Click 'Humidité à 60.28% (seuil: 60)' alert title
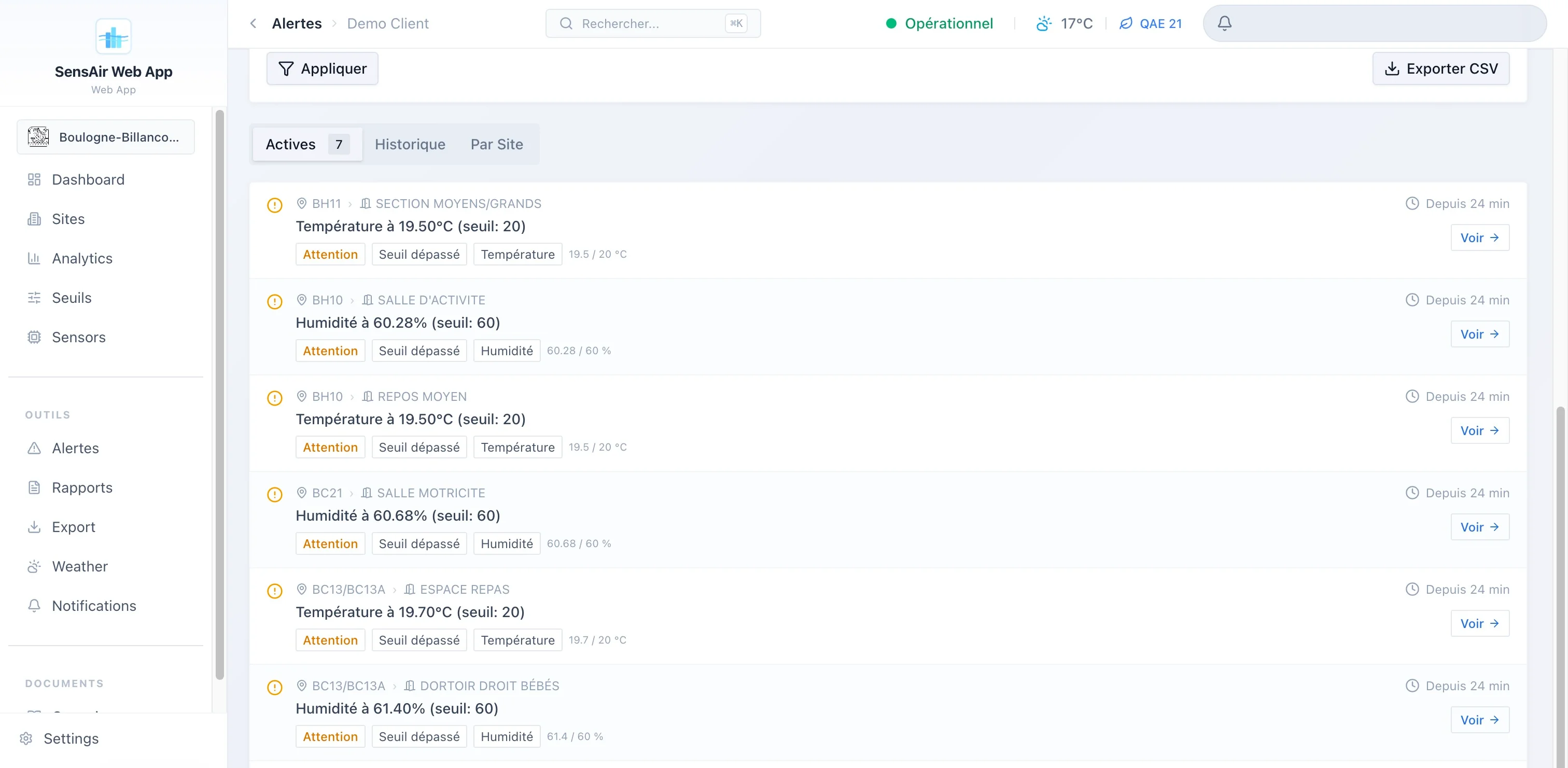This screenshot has height=768, width=1568. click(398, 323)
